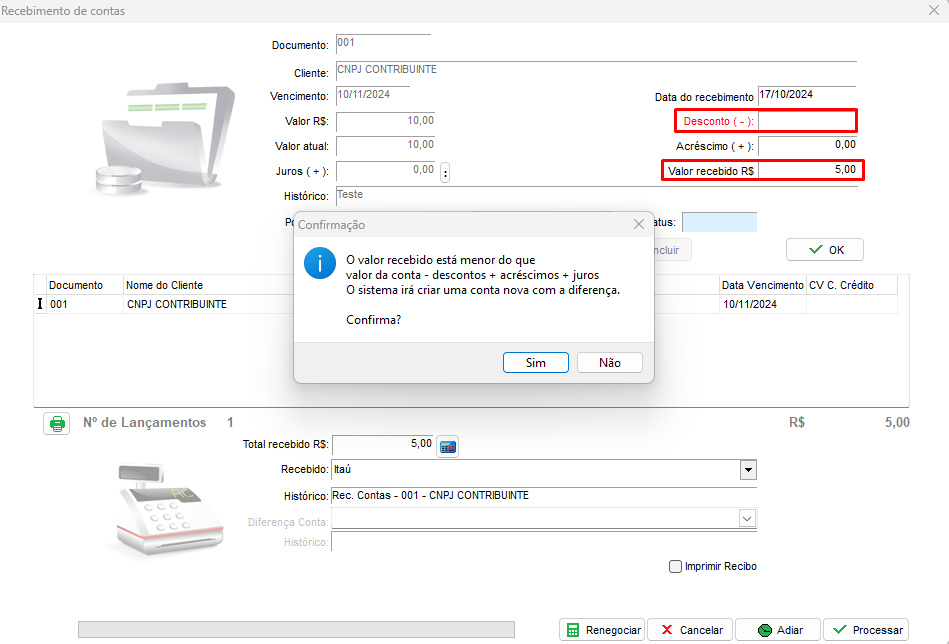This screenshot has height=644, width=949.
Task: Click into the Desconto input field
Action: 806,121
